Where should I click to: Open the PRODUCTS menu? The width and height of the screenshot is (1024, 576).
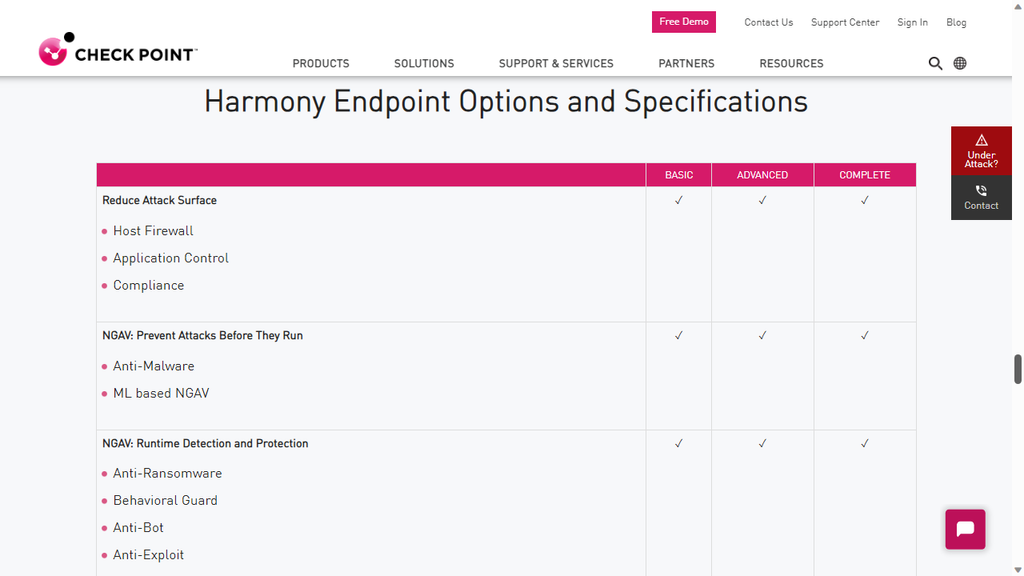320,63
